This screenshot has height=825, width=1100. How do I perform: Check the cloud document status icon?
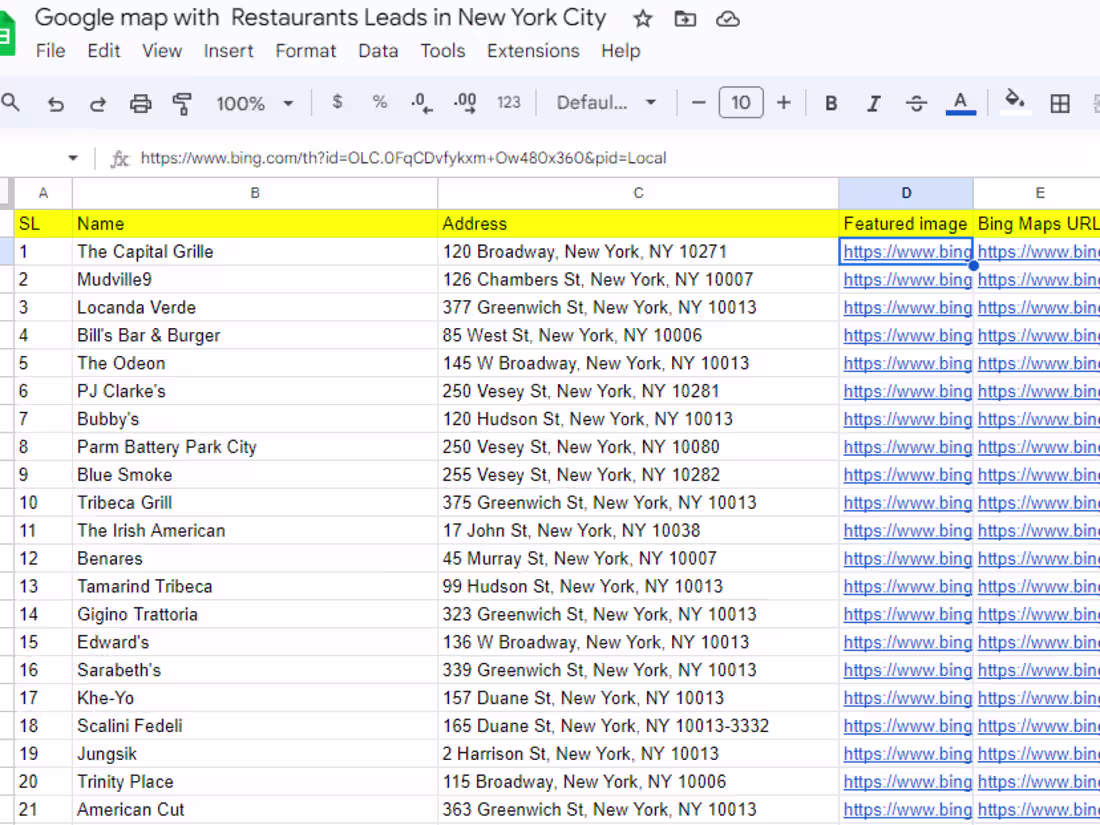(727, 19)
